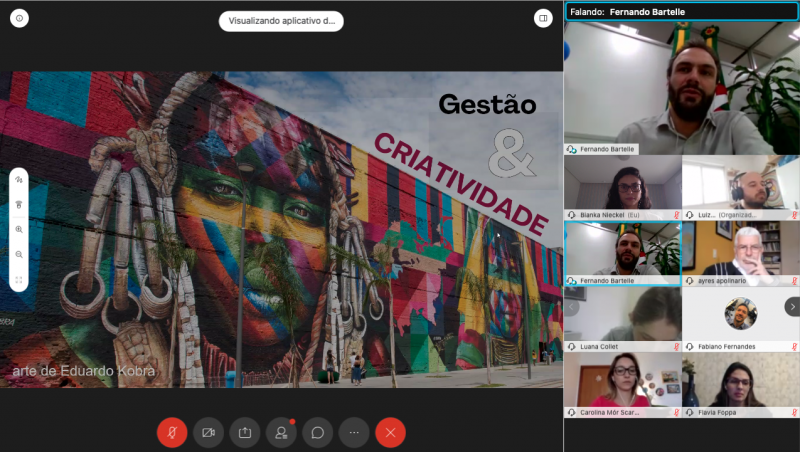Click muted mic icon beside Luiz (Organizador)
The image size is (800, 452).
794,215
